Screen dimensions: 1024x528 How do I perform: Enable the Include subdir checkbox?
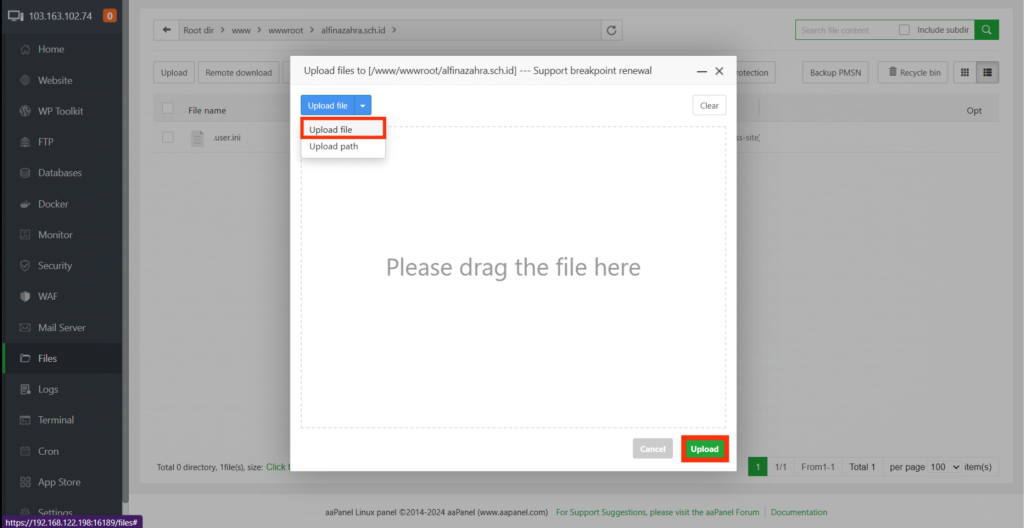(904, 30)
